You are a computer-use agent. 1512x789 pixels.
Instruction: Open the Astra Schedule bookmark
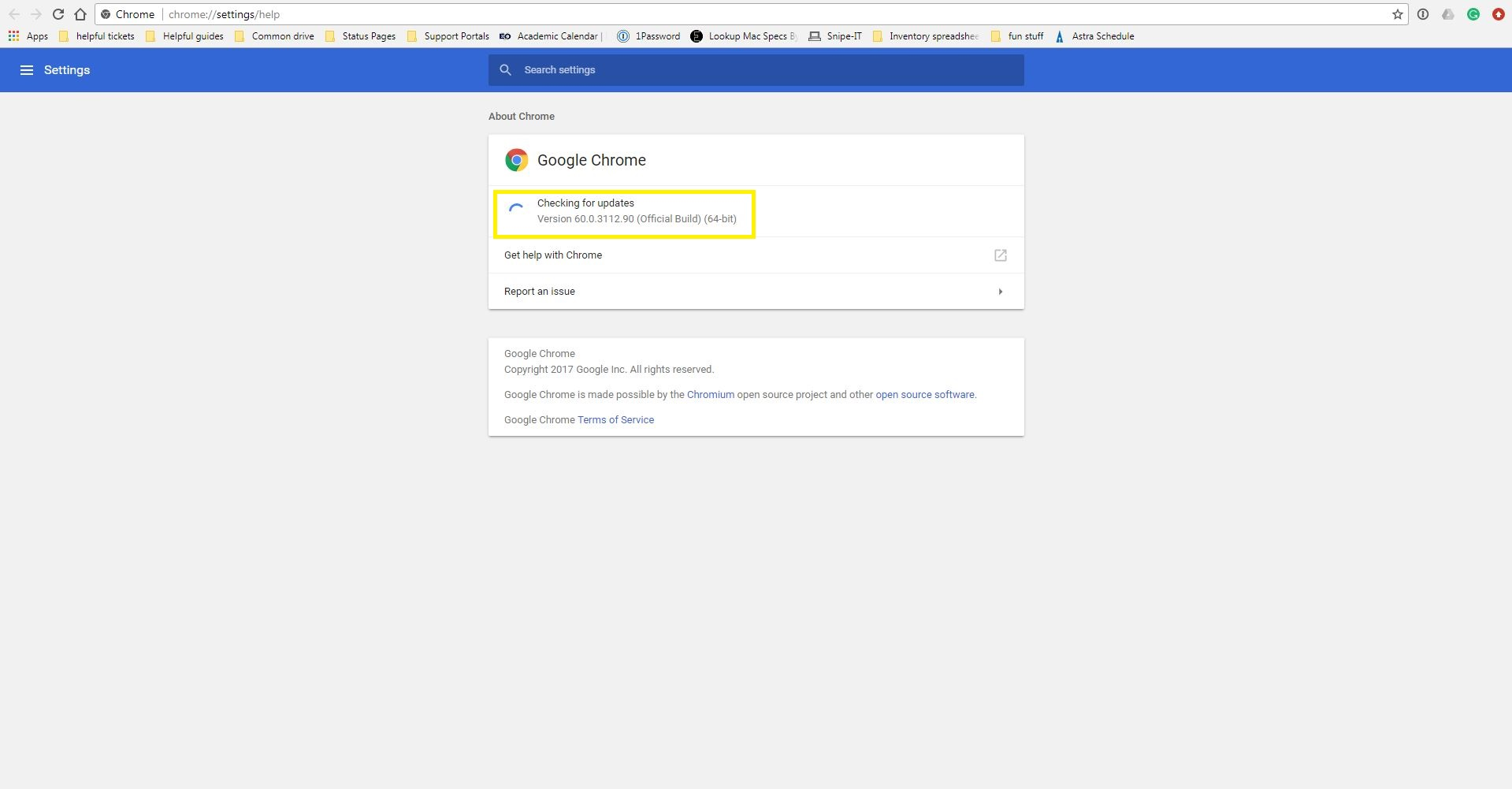(x=1094, y=36)
